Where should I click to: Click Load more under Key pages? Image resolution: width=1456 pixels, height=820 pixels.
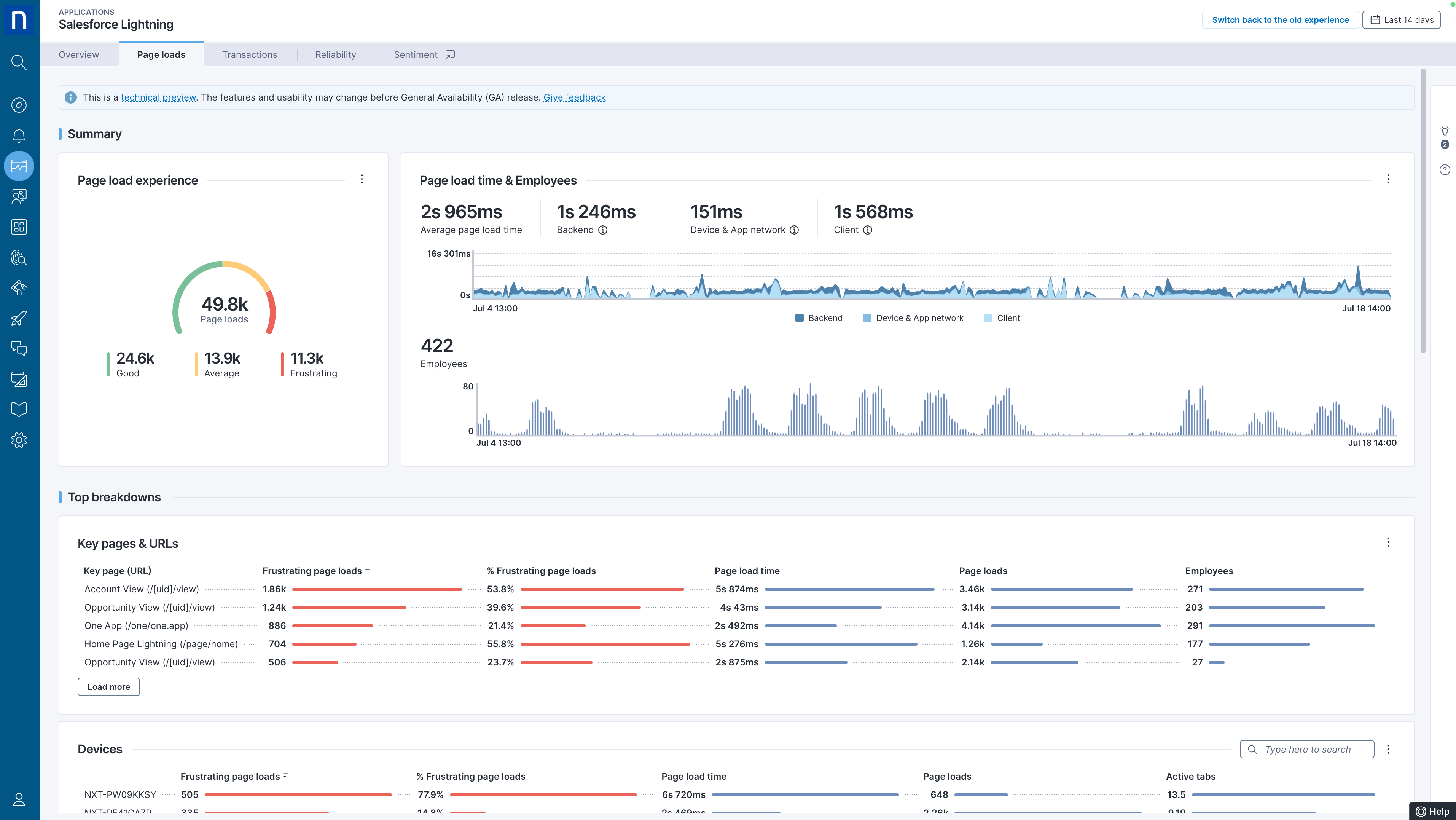[x=108, y=686]
